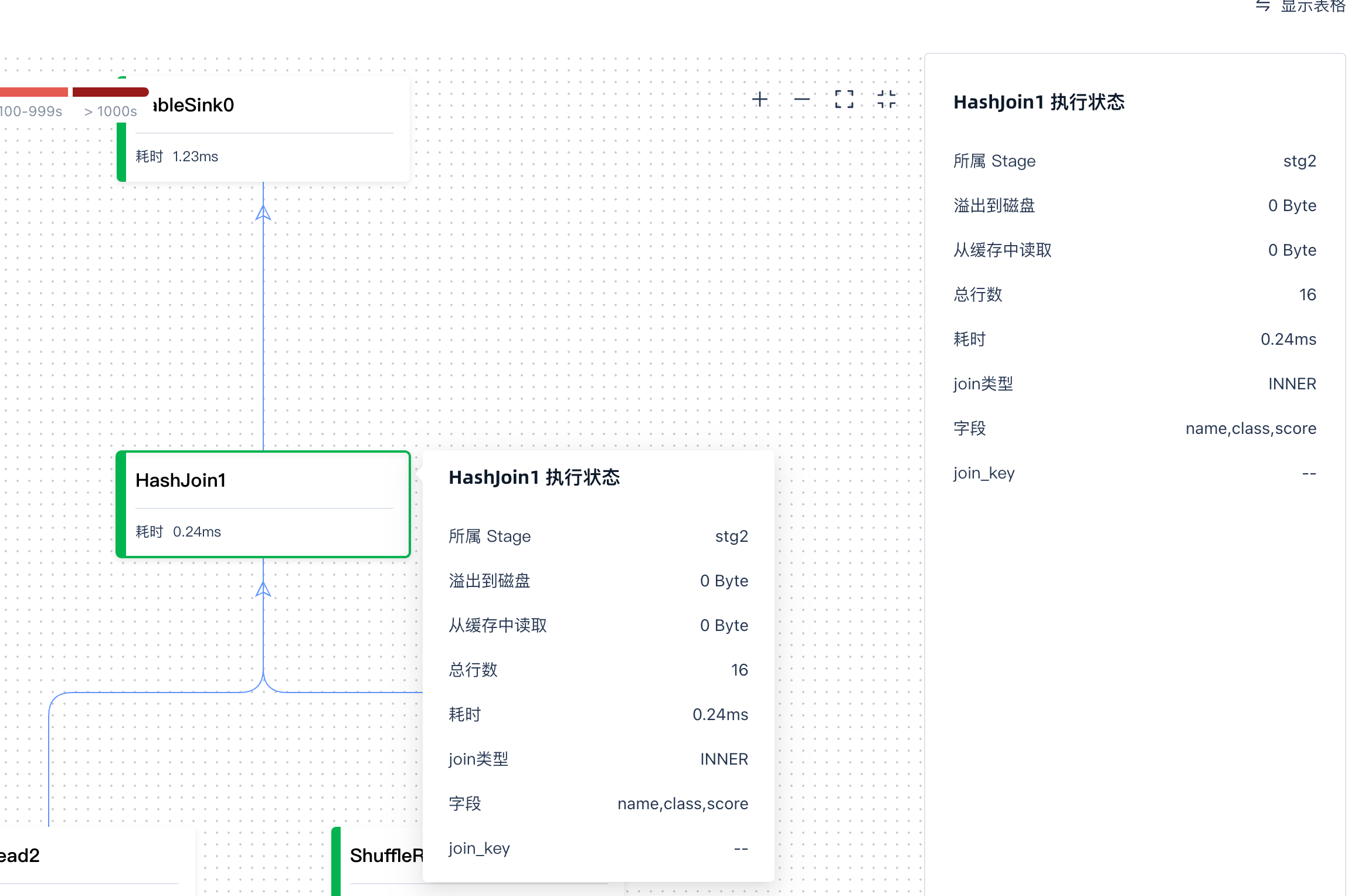Click the swap icon beside 显示表格
Screen dimensions: 1372x896
coord(1262,6)
